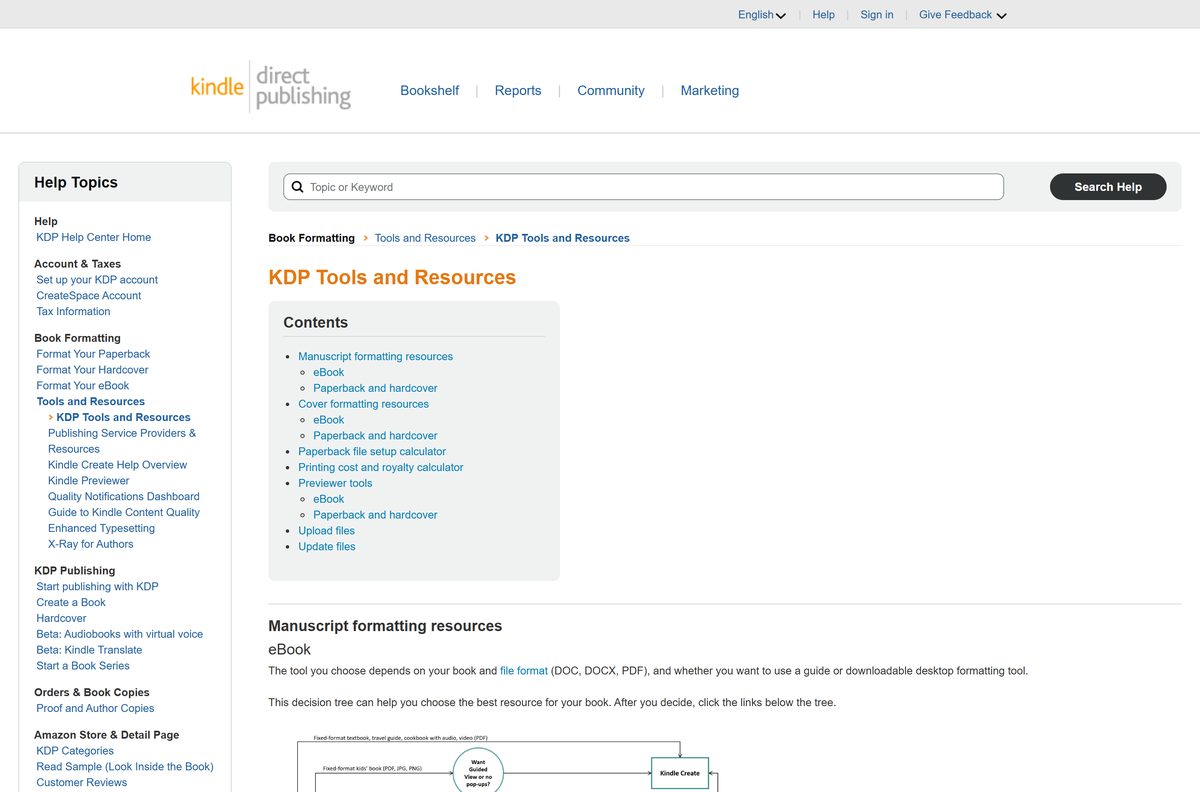Jump to Cover formatting resources section

[x=363, y=405]
